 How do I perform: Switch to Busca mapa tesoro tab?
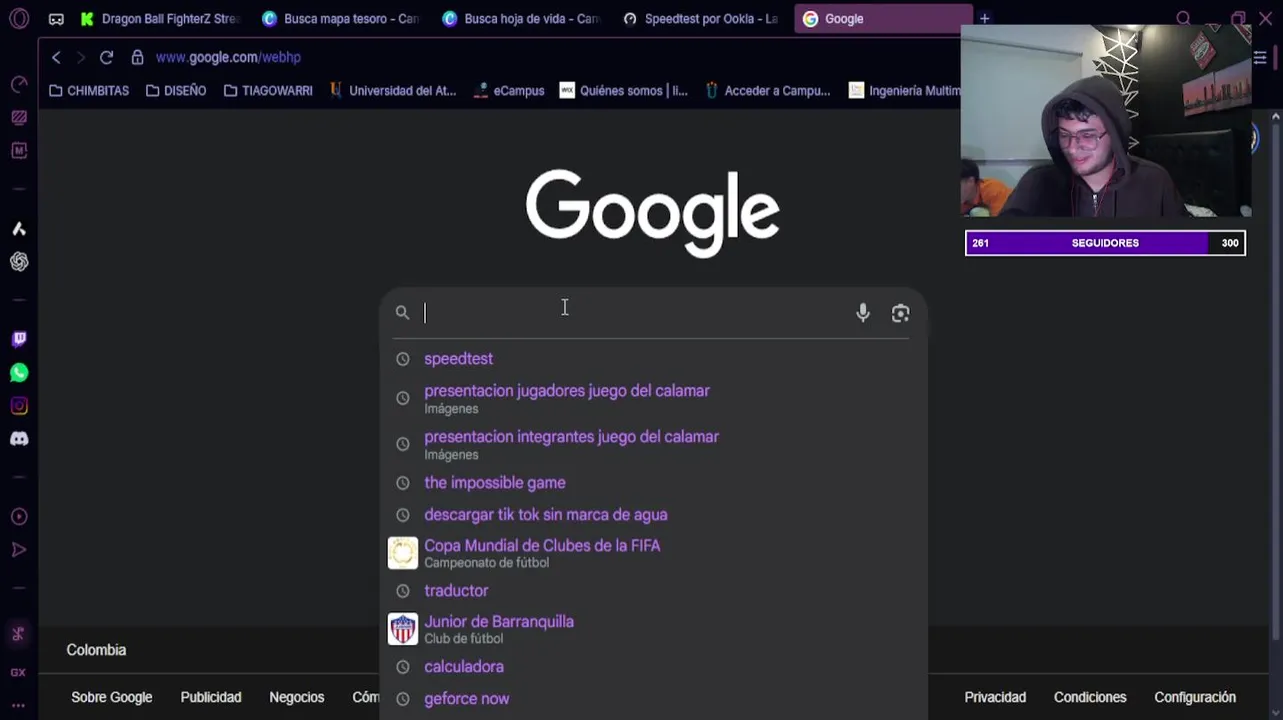click(x=340, y=19)
